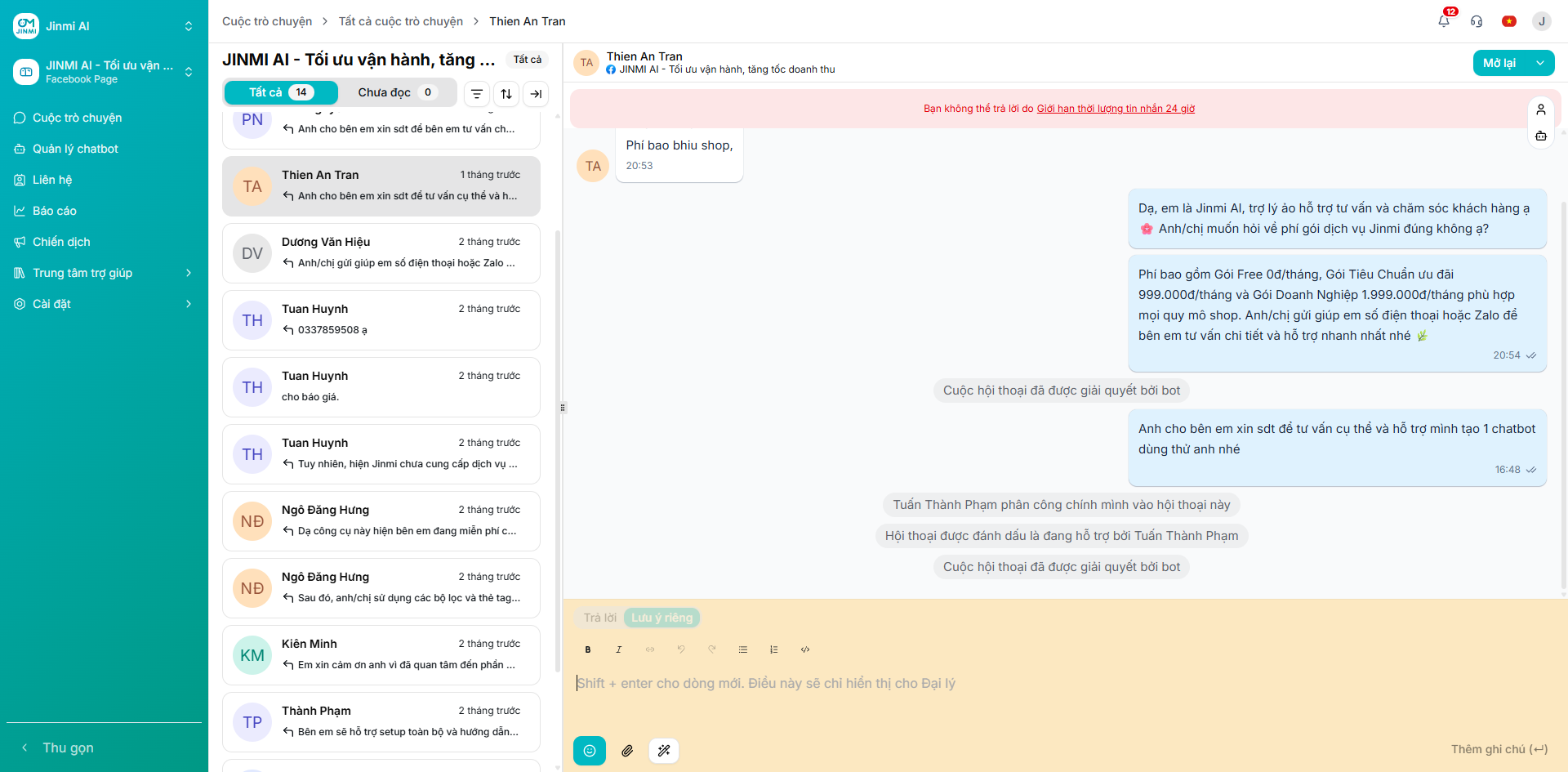The width and height of the screenshot is (1568, 772).
Task: Select the Lưu ý riêng note mode
Action: [x=661, y=618]
